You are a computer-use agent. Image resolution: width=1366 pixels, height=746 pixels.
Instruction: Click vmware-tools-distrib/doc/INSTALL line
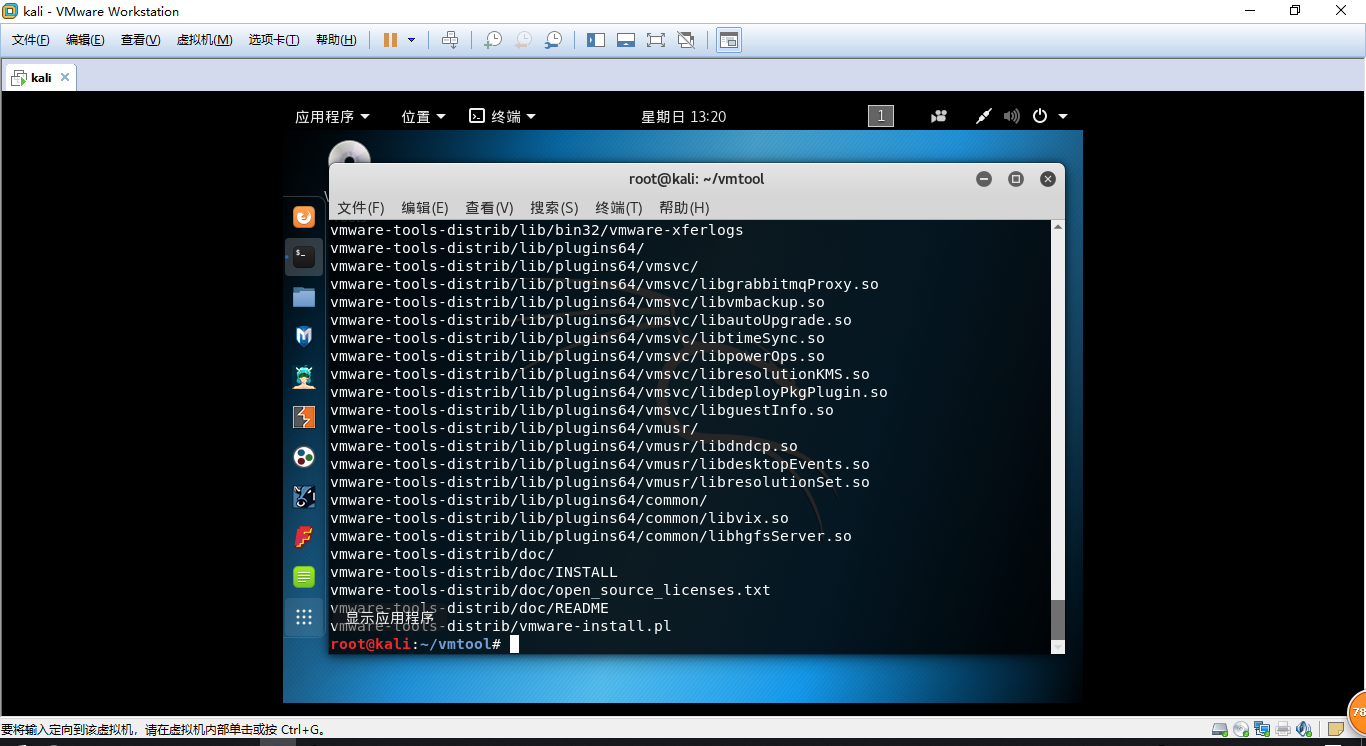click(x=474, y=572)
